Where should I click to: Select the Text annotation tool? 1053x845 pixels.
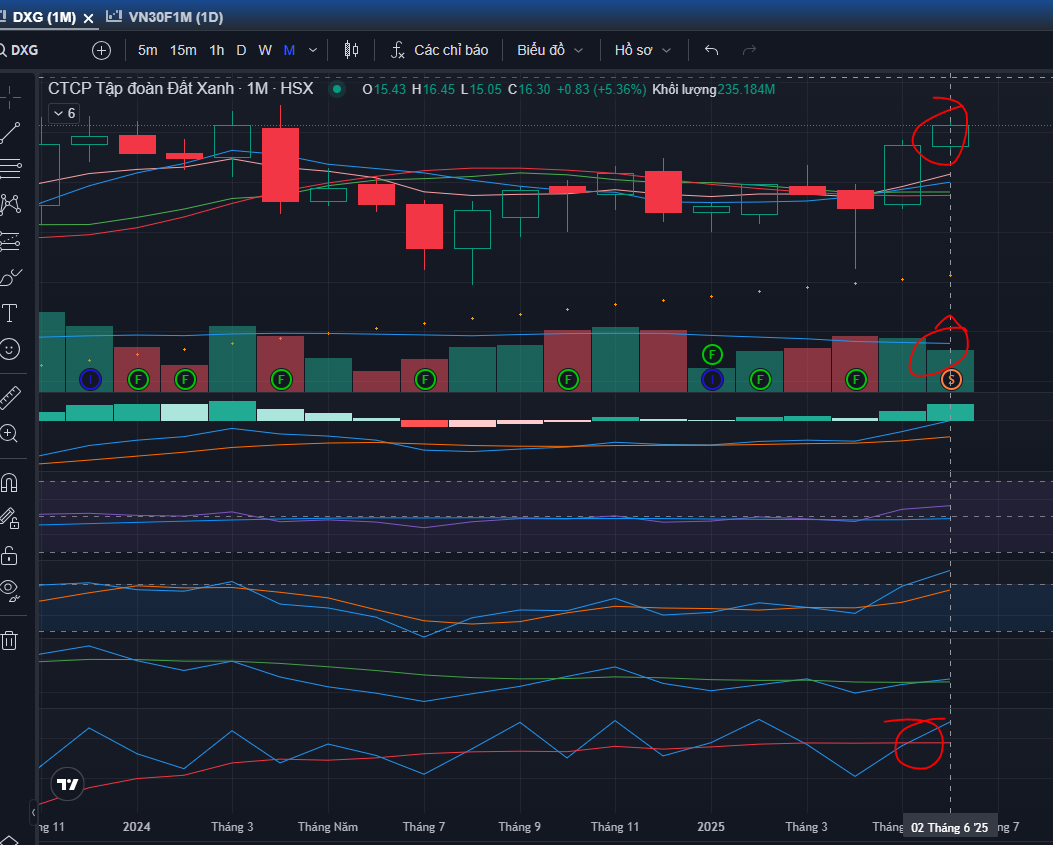[x=9, y=313]
